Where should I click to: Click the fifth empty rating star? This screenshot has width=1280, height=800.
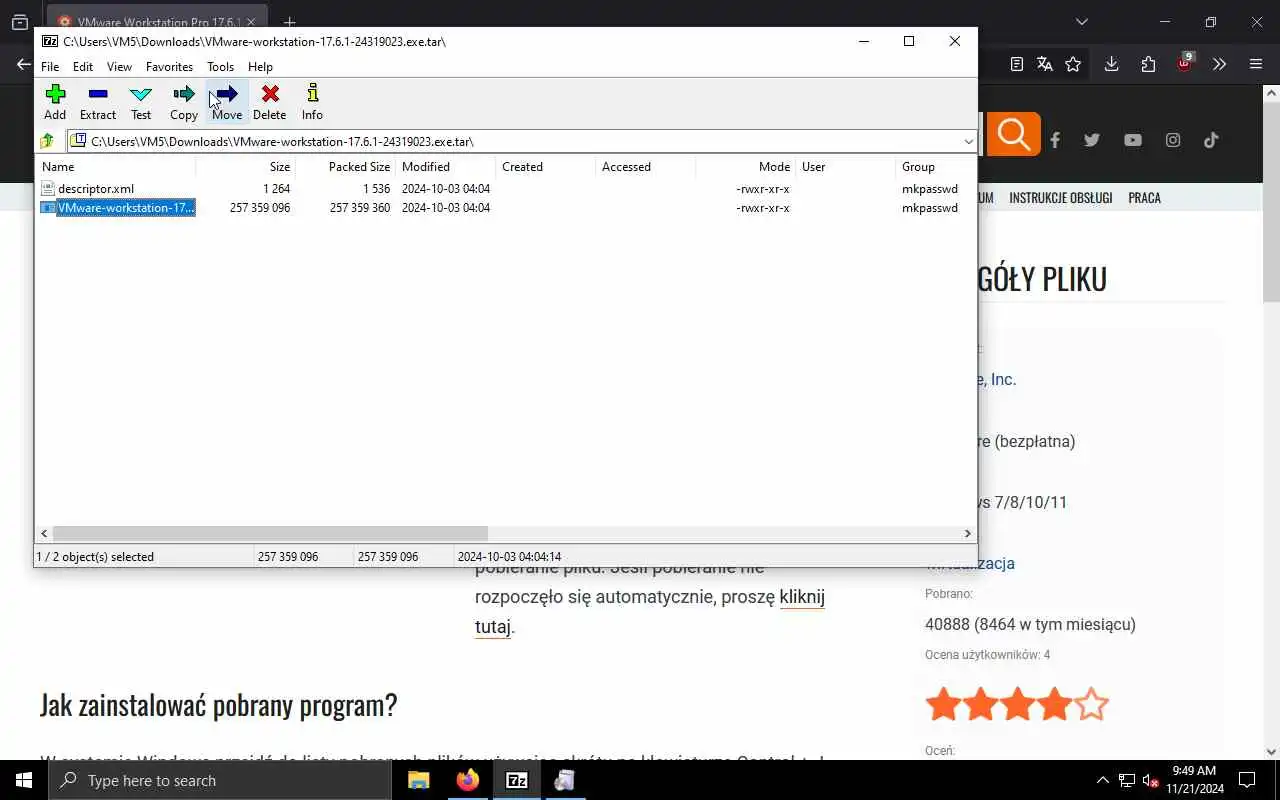click(1091, 704)
